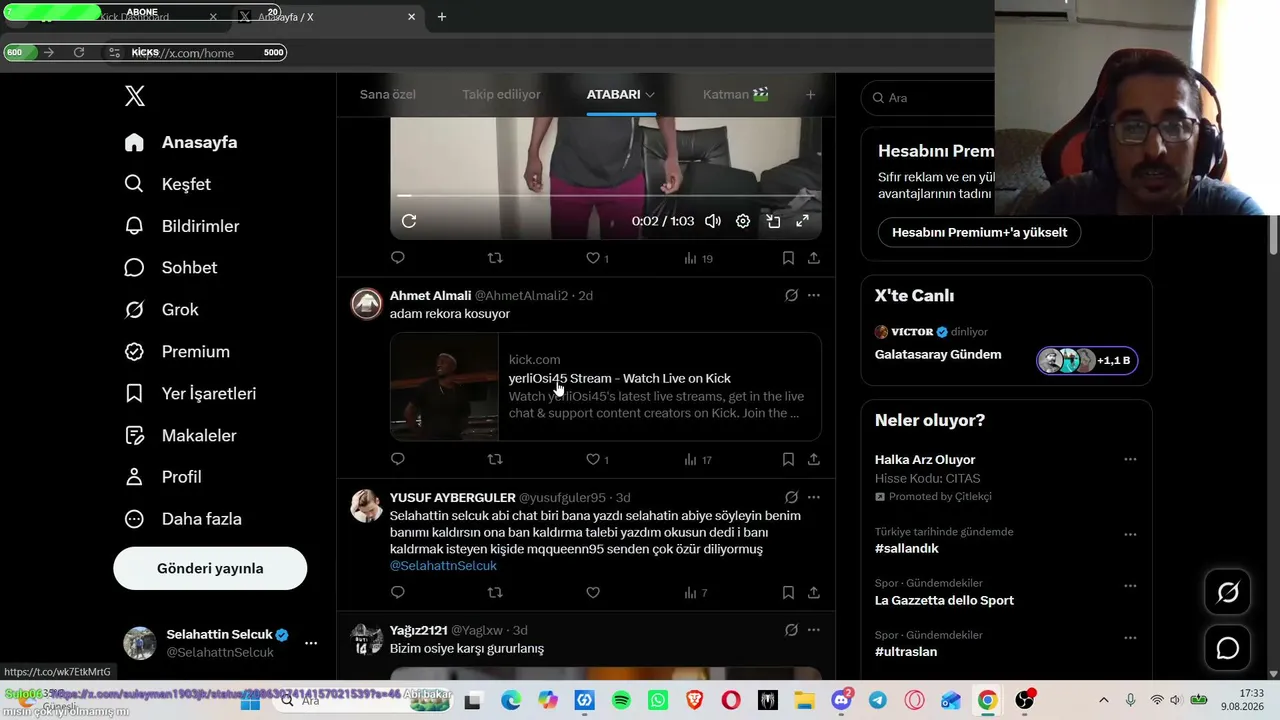Seek on the video progress bar
Viewport: 1280px width, 720px height.
606,196
